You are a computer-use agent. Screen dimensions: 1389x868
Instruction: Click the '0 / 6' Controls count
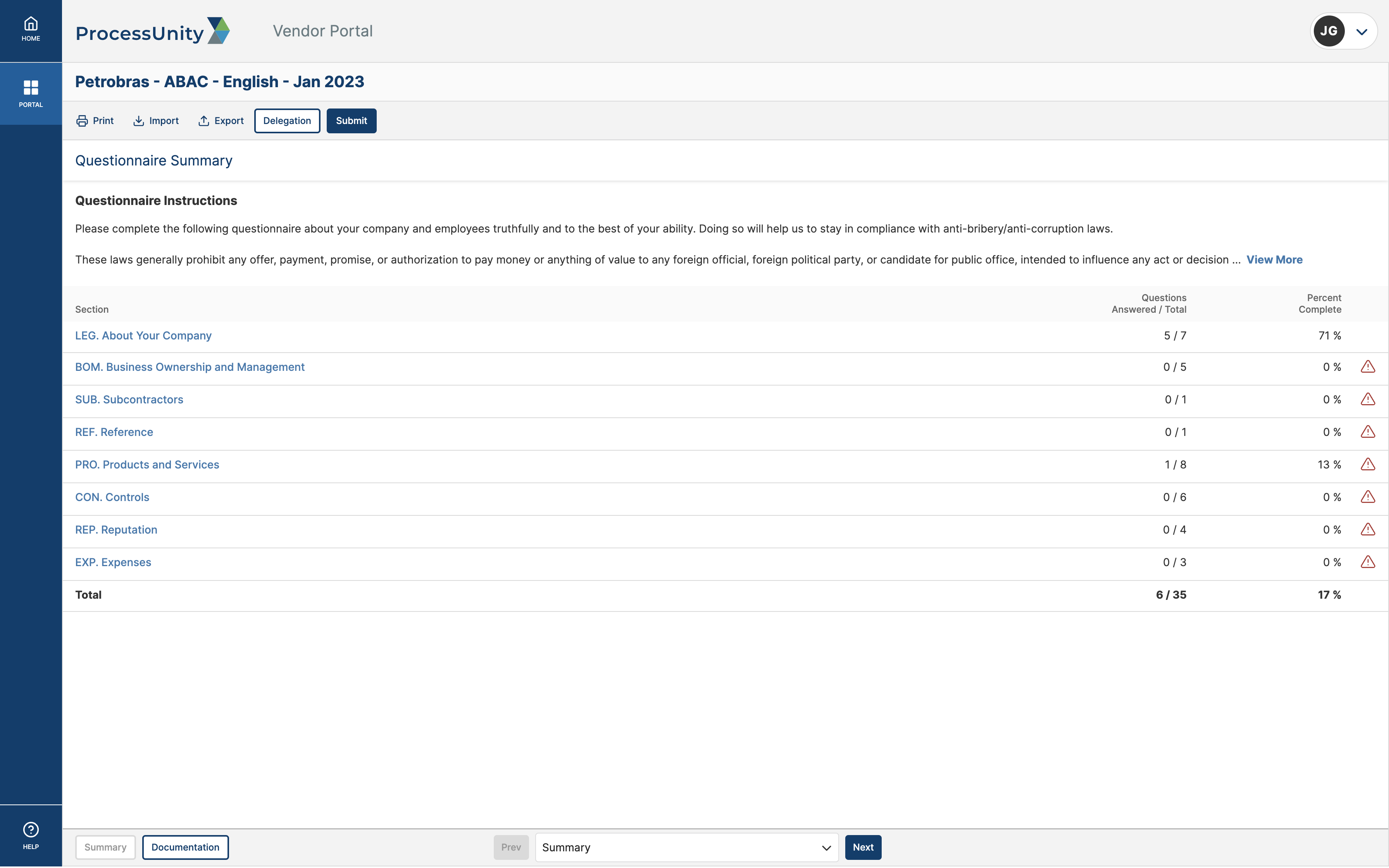pos(1174,497)
